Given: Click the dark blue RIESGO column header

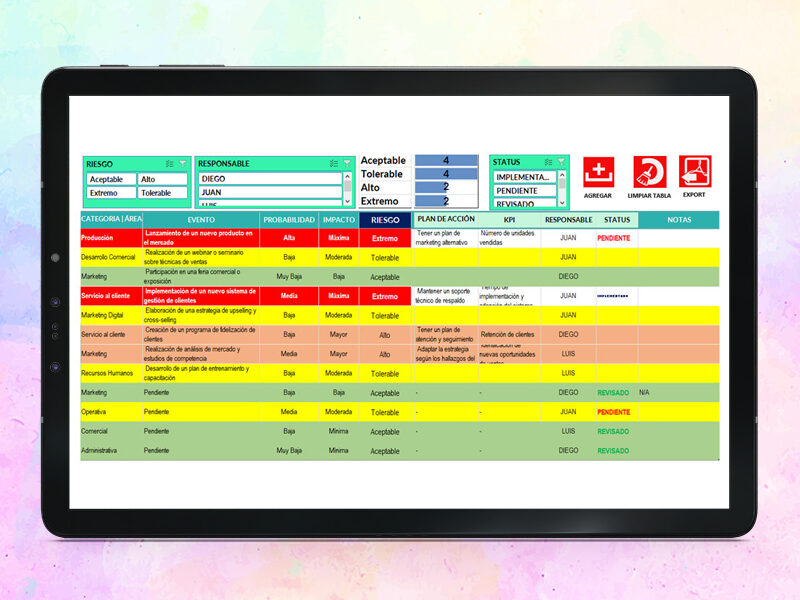Looking at the screenshot, I should point(385,220).
